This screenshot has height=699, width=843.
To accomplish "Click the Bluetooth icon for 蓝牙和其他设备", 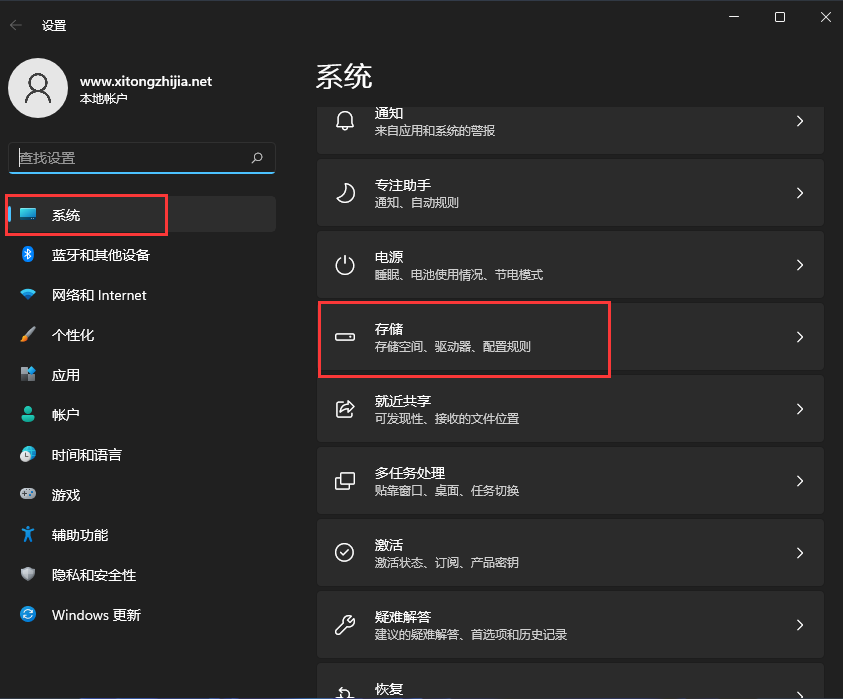I will [x=25, y=255].
